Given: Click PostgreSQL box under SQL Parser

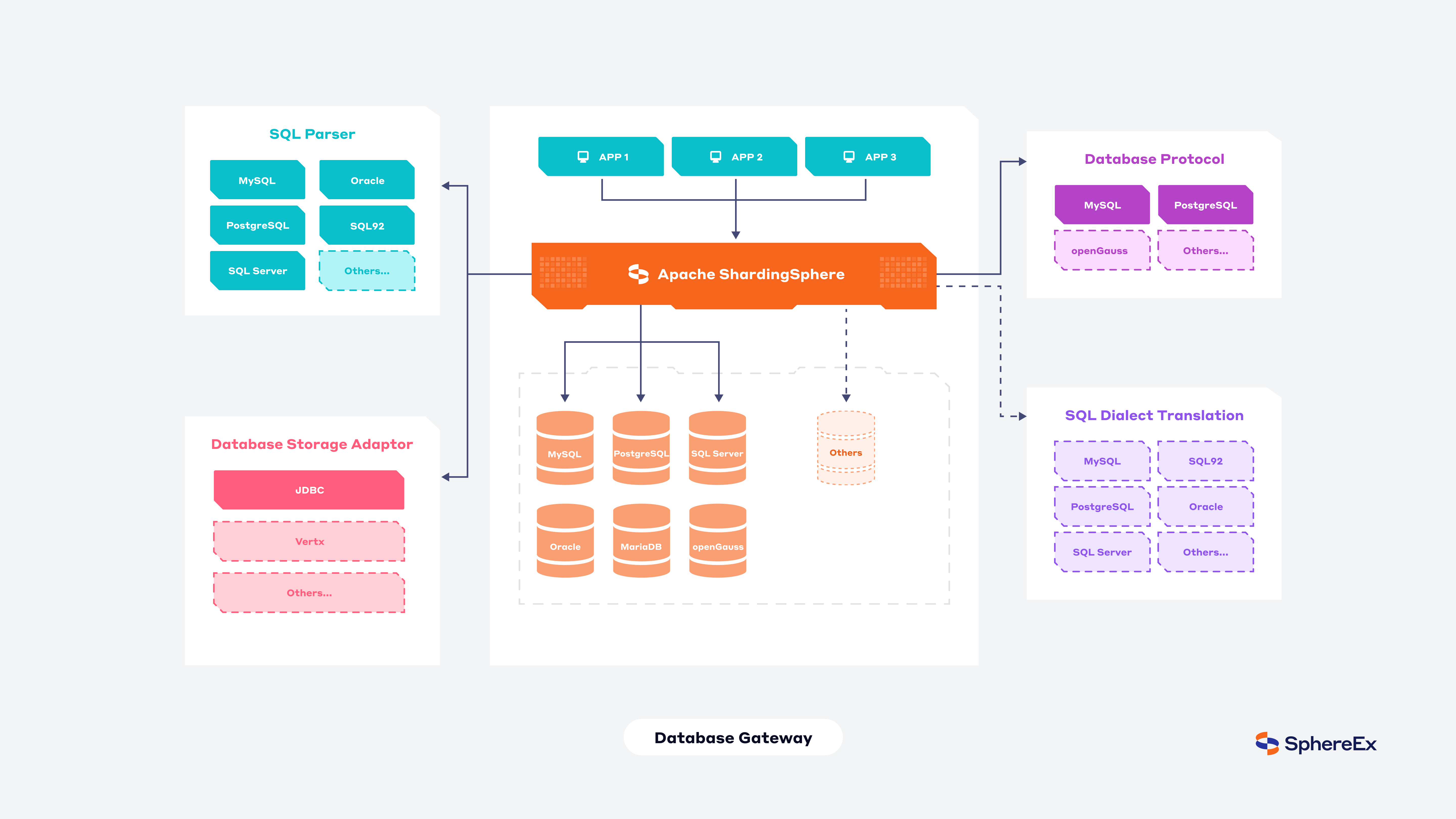Looking at the screenshot, I should coord(258,225).
